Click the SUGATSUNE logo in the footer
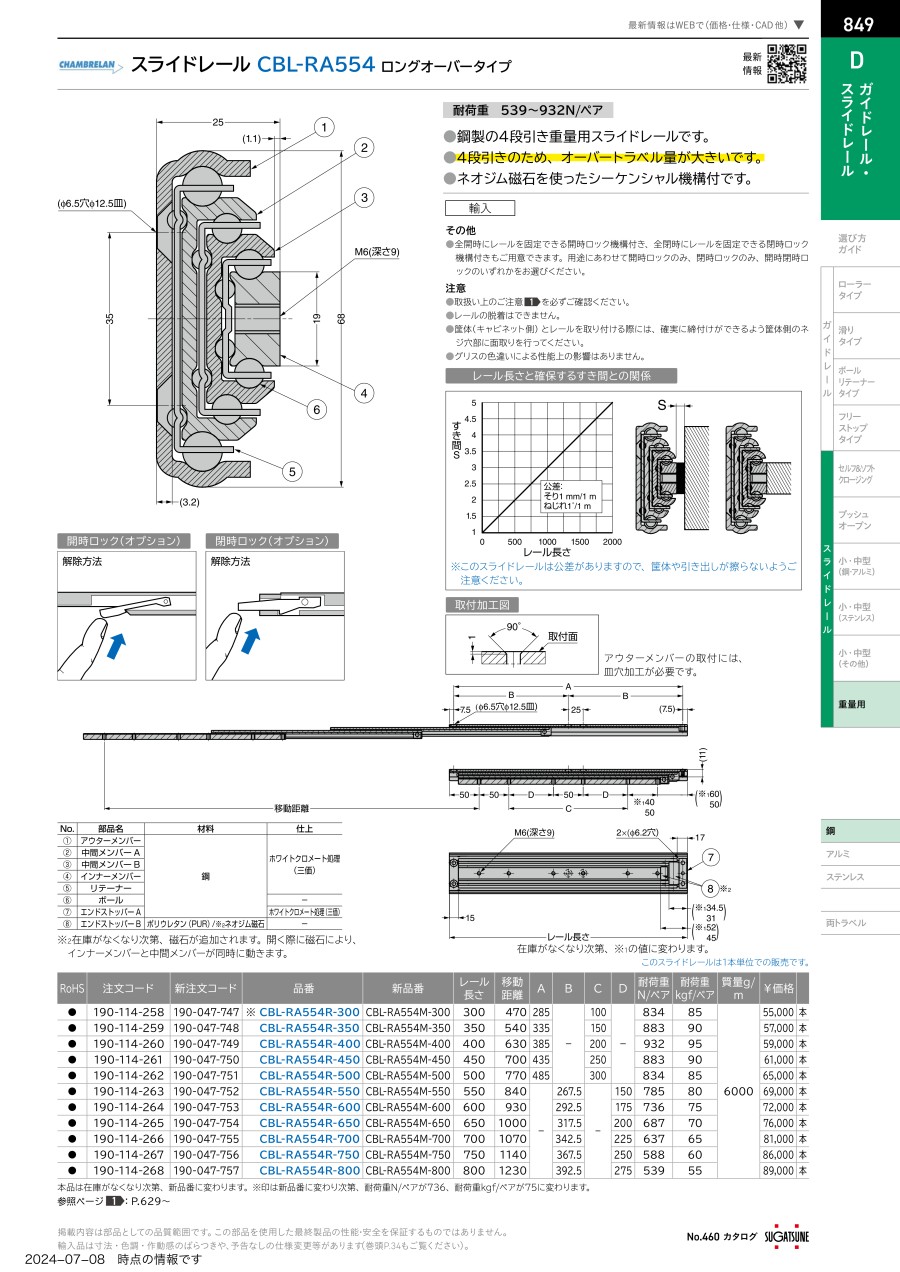 [788, 1237]
